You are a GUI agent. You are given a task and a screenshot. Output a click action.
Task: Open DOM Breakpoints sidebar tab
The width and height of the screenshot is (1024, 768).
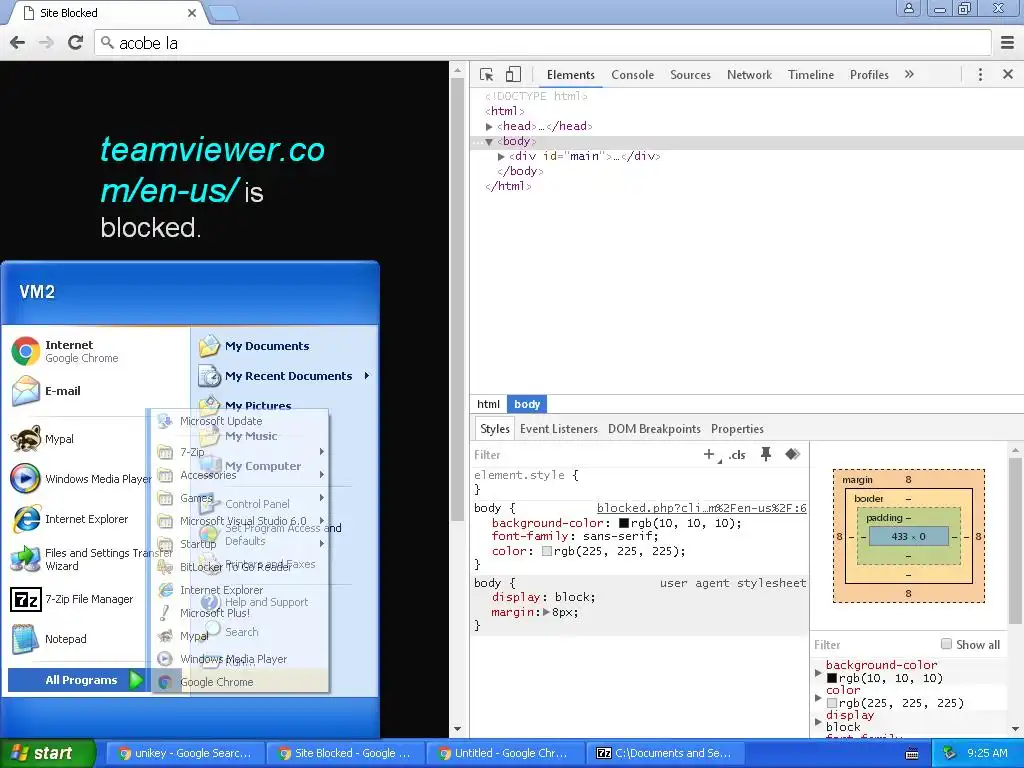(654, 429)
